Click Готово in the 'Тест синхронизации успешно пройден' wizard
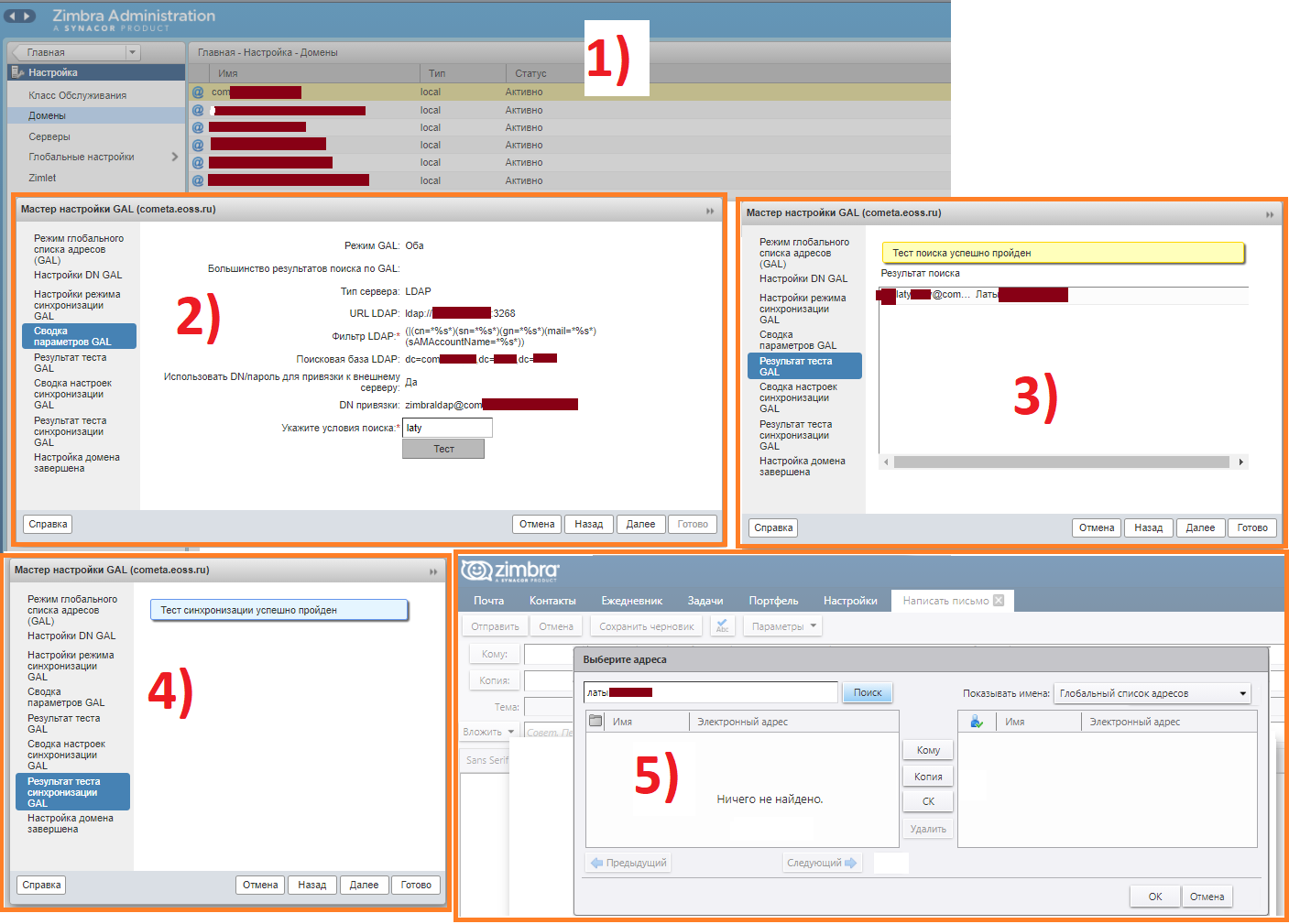The width and height of the screenshot is (1289, 924). point(416,885)
